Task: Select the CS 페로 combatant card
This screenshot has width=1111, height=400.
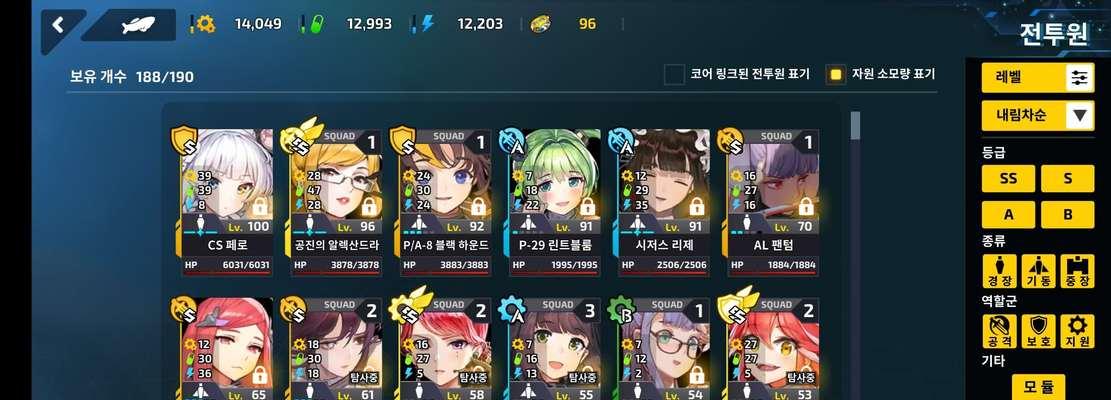Action: click(x=224, y=202)
